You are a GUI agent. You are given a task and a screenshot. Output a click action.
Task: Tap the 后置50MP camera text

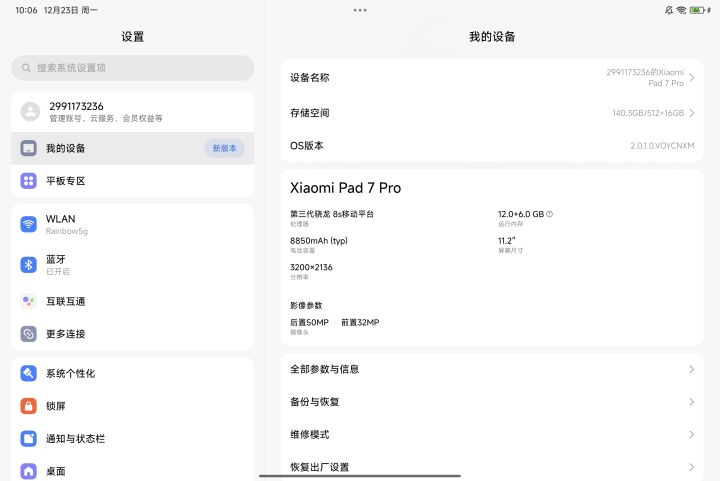(x=309, y=322)
